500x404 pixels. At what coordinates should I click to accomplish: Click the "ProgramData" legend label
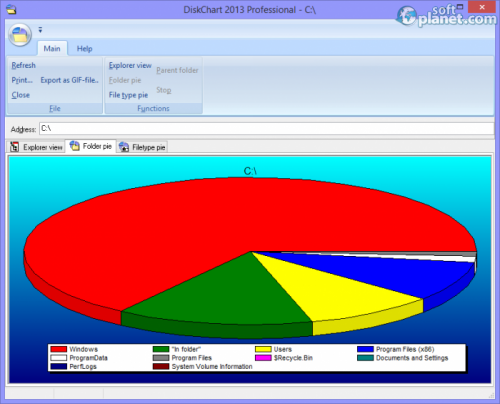(x=89, y=358)
